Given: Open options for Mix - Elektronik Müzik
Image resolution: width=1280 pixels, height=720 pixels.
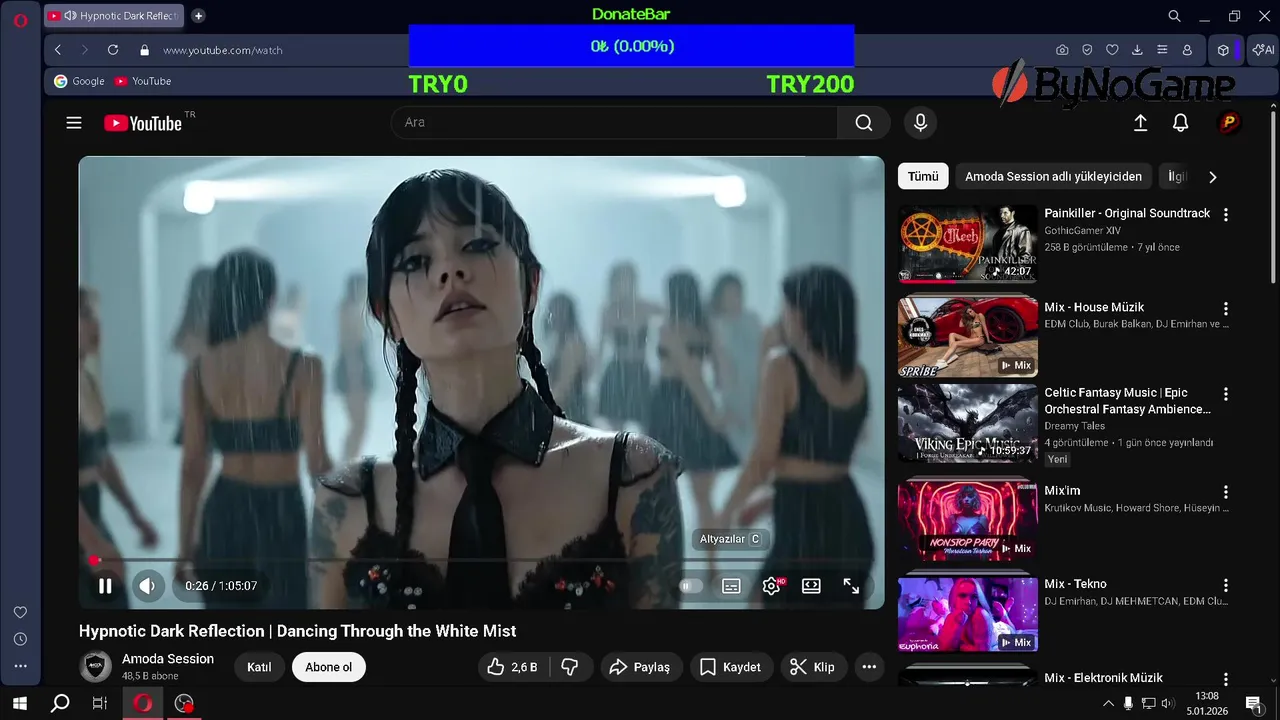Looking at the screenshot, I should [x=1226, y=679].
